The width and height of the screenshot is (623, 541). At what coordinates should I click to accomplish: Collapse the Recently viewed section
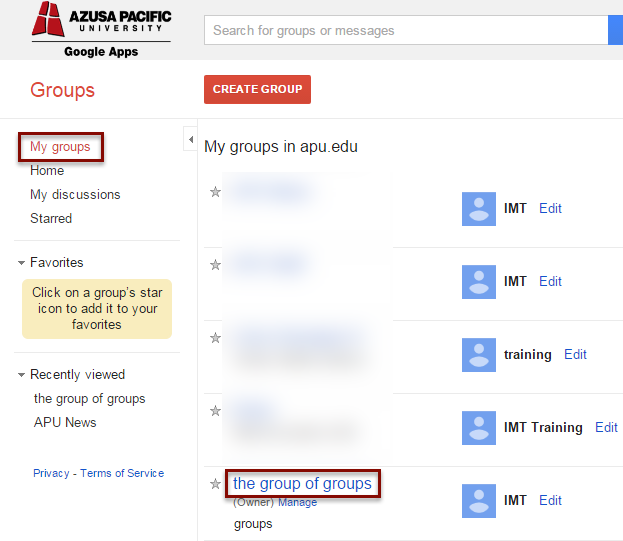(x=21, y=375)
